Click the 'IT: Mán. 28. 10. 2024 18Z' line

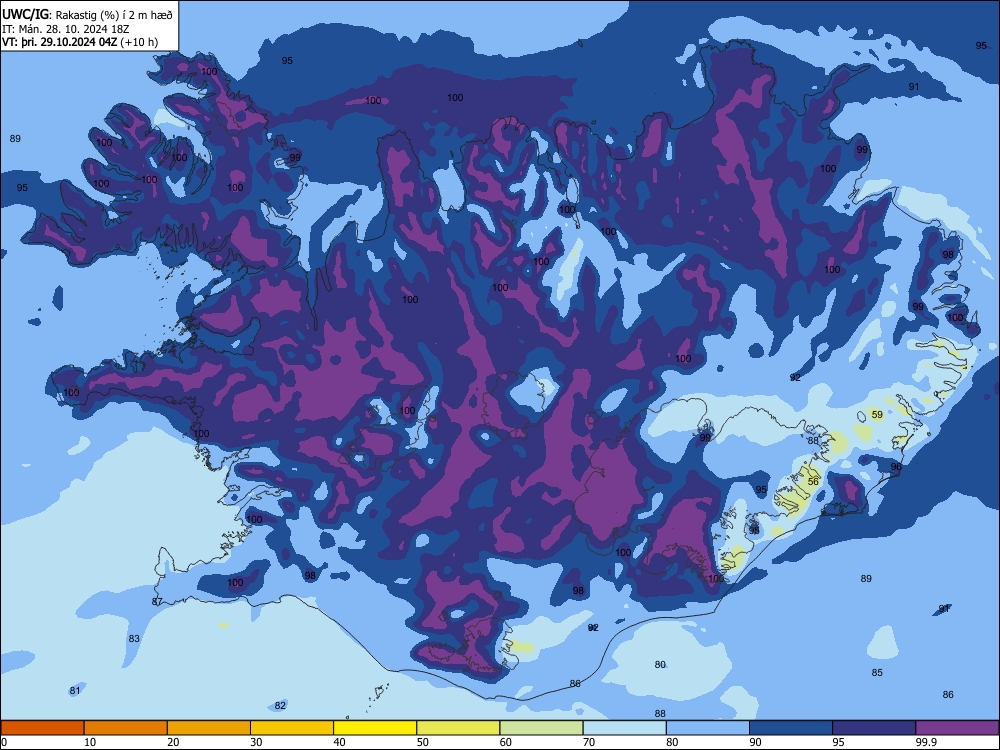coord(66,29)
